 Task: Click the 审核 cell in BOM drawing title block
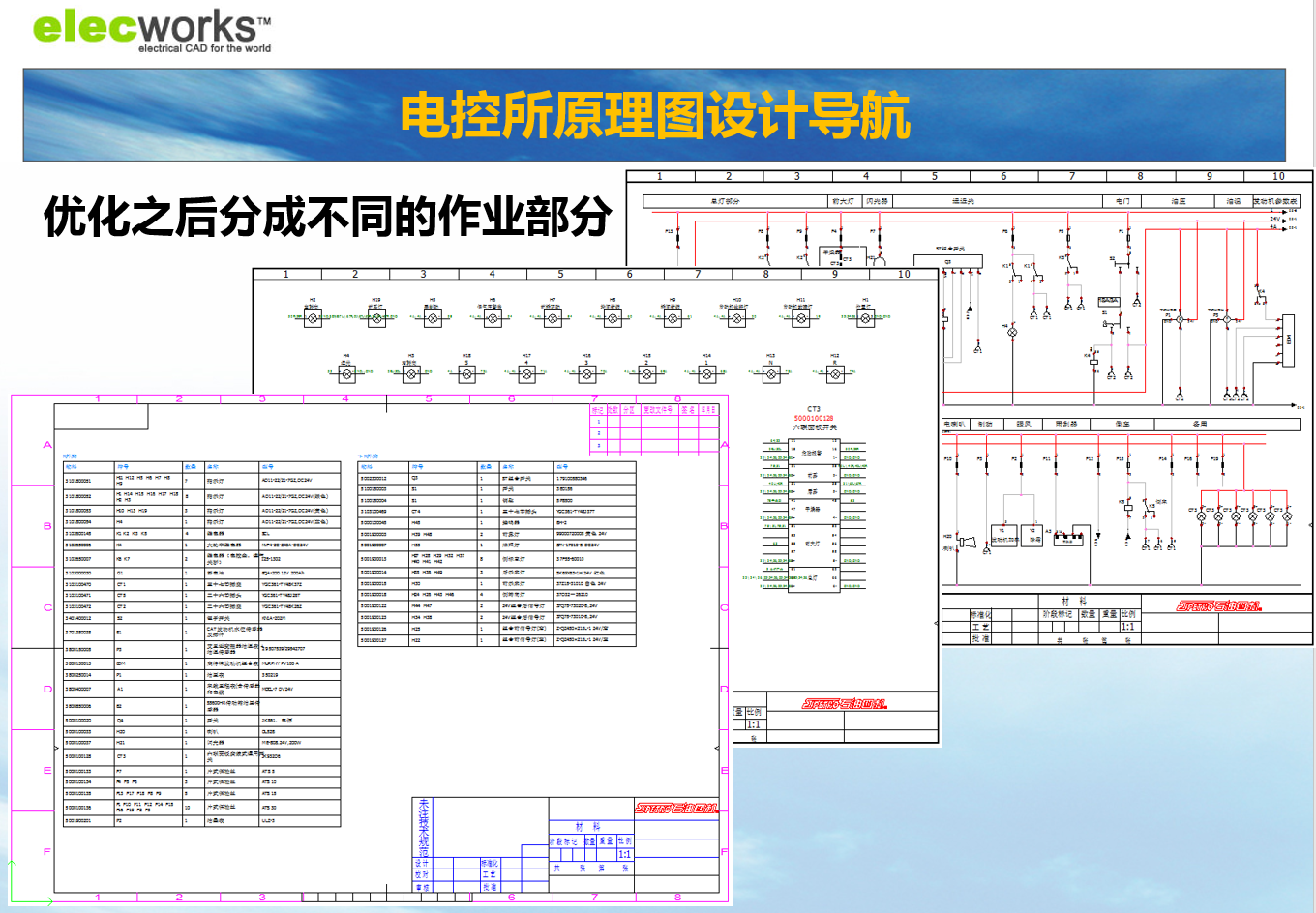pos(422,887)
